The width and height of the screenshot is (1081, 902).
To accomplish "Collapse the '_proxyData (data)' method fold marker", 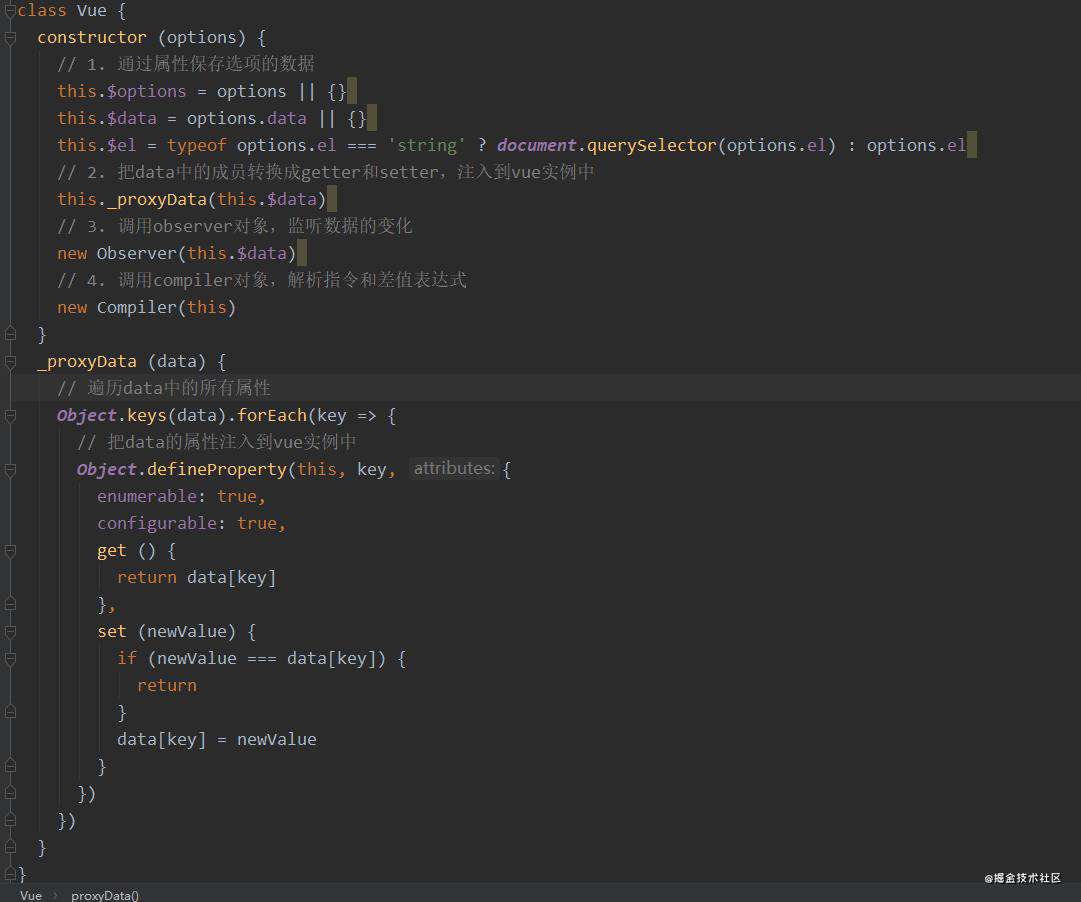I will click(10, 362).
